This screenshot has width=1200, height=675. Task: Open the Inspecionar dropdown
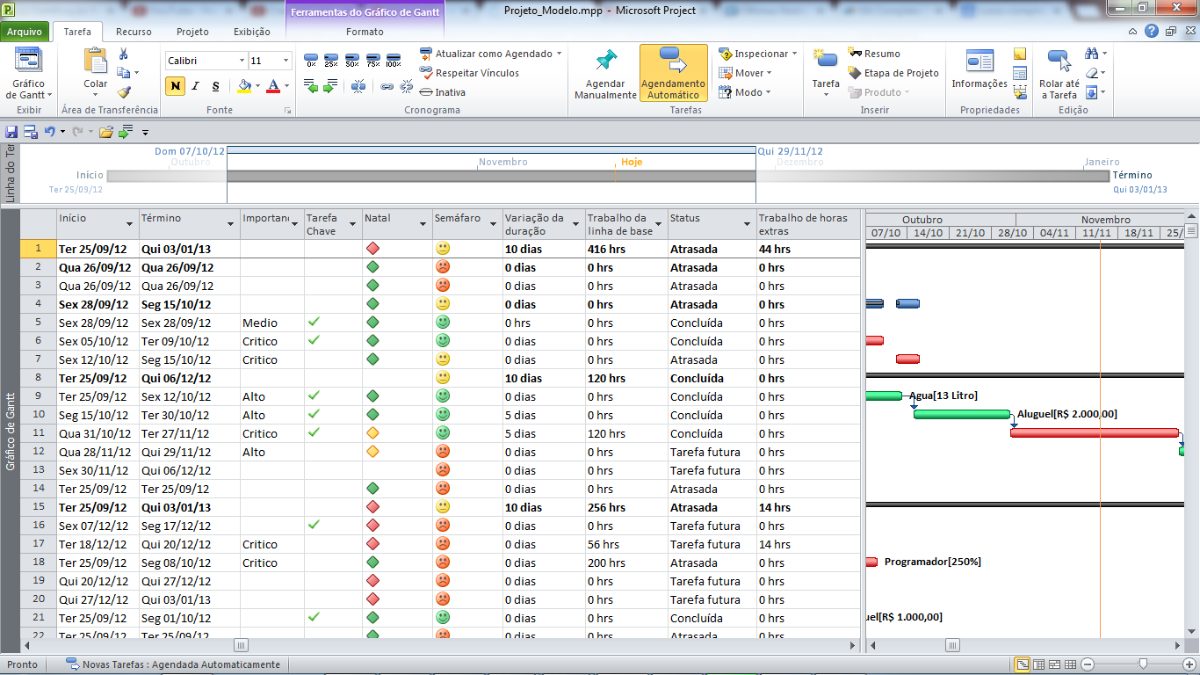(x=795, y=54)
